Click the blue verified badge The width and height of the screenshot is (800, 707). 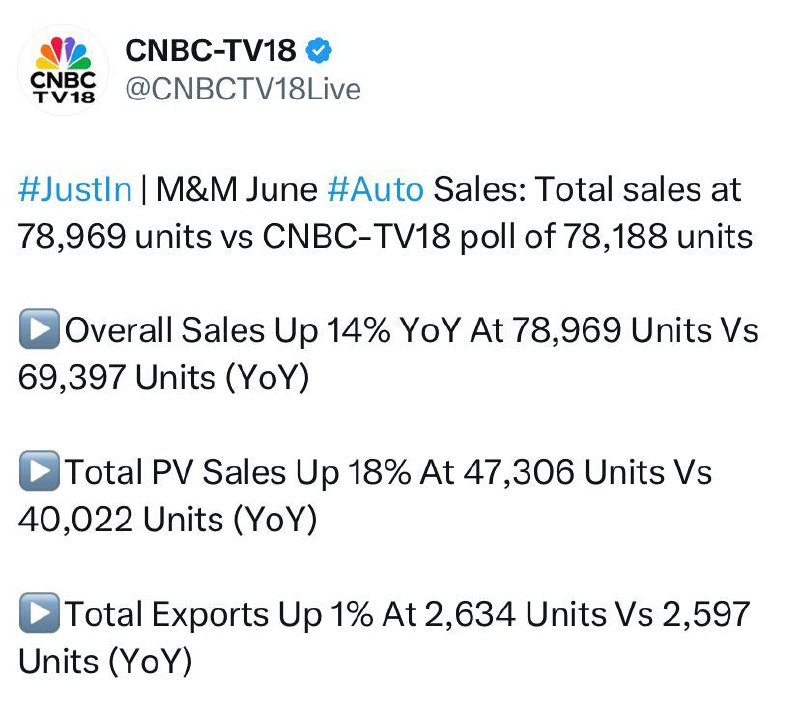(x=318, y=50)
